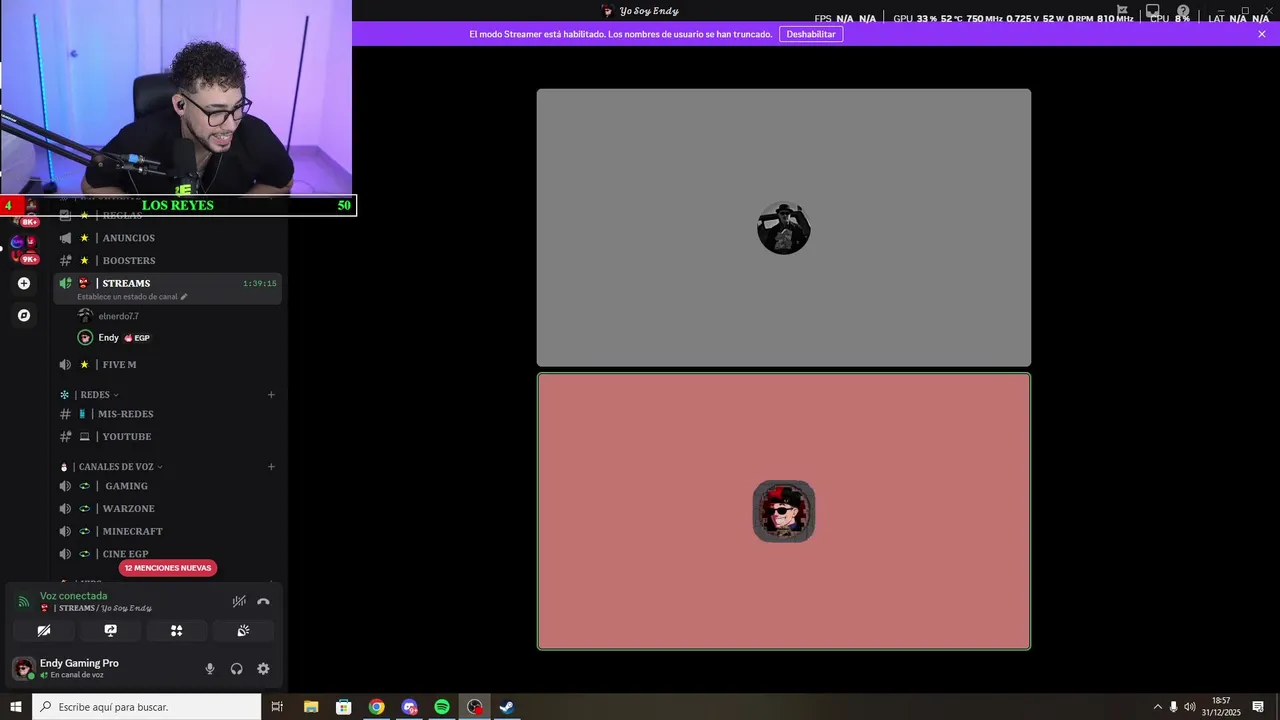Add a channel to the REDES category
The width and height of the screenshot is (1280, 720).
[271, 395]
